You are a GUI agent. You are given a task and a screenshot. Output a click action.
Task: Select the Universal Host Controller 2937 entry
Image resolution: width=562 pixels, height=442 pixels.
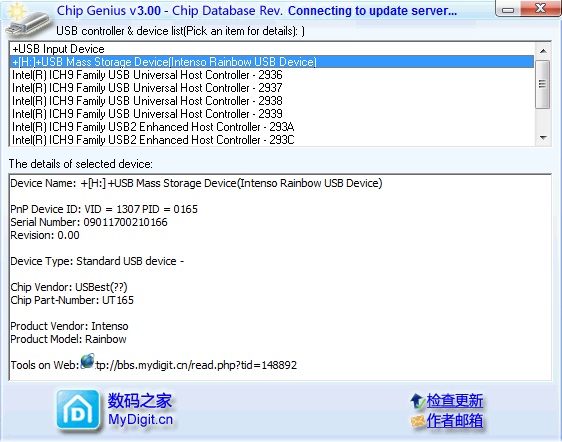(x=272, y=88)
